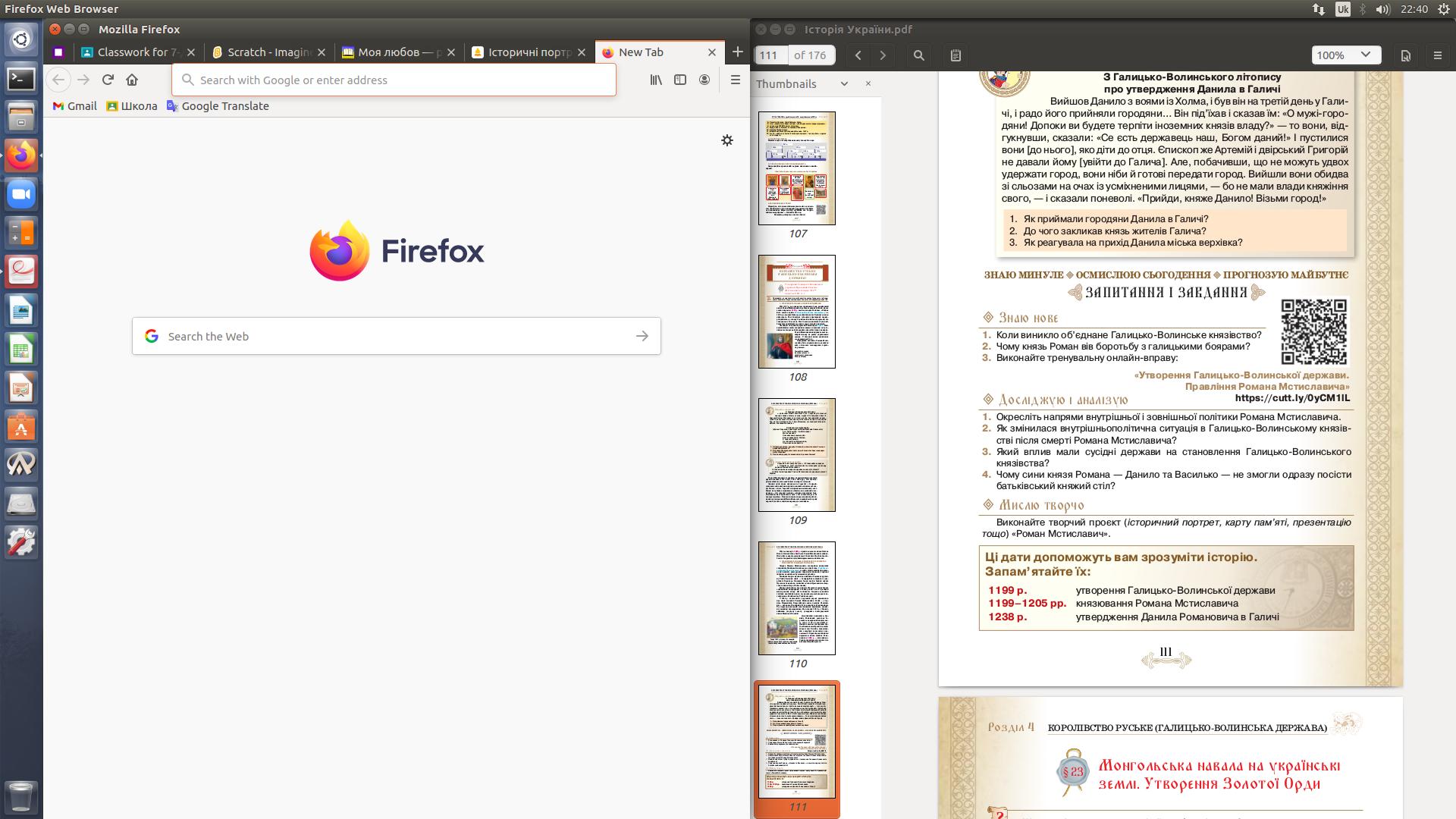
Task: Go to Firefox home page
Action: click(132, 80)
